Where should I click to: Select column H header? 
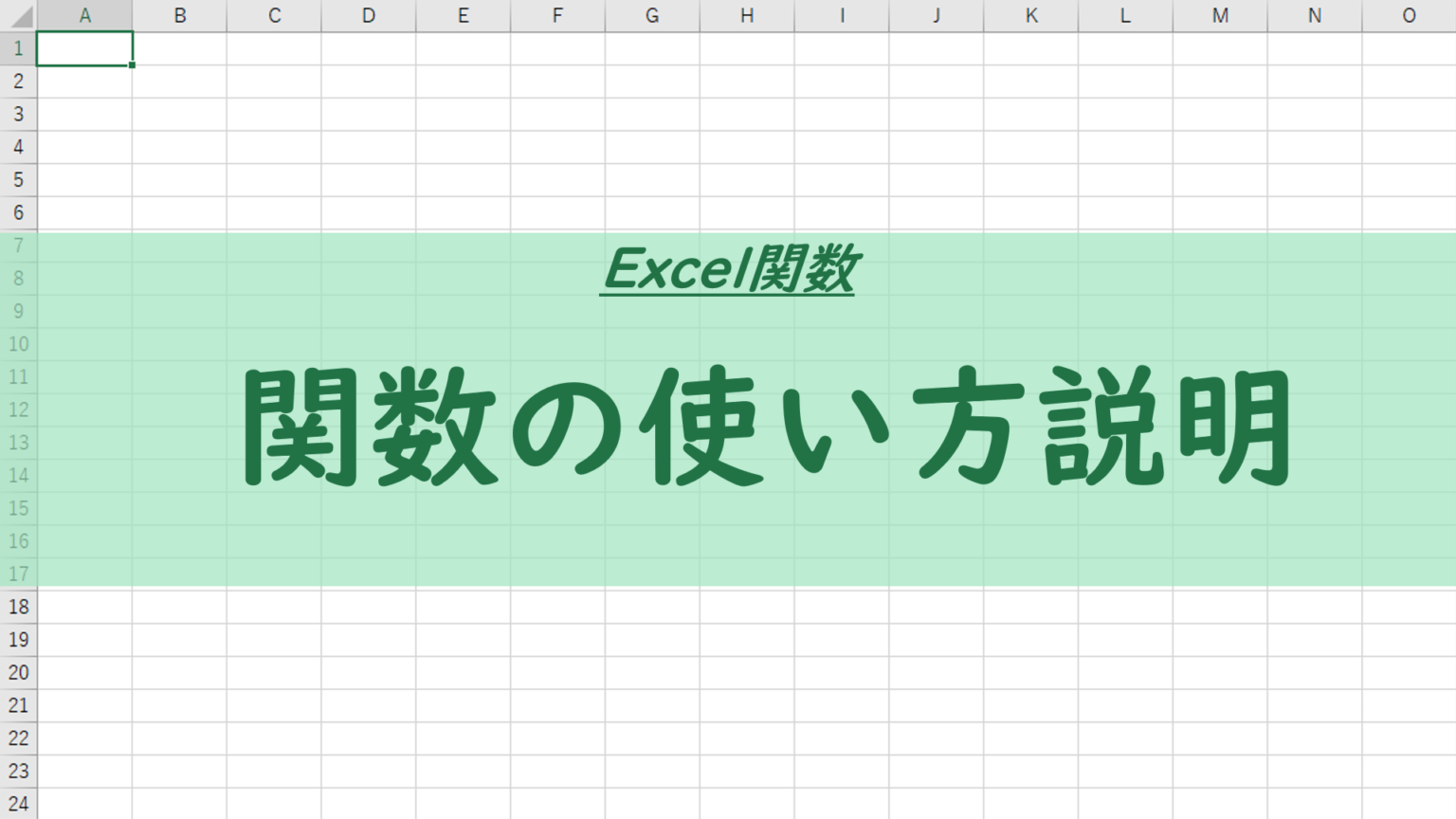point(747,16)
